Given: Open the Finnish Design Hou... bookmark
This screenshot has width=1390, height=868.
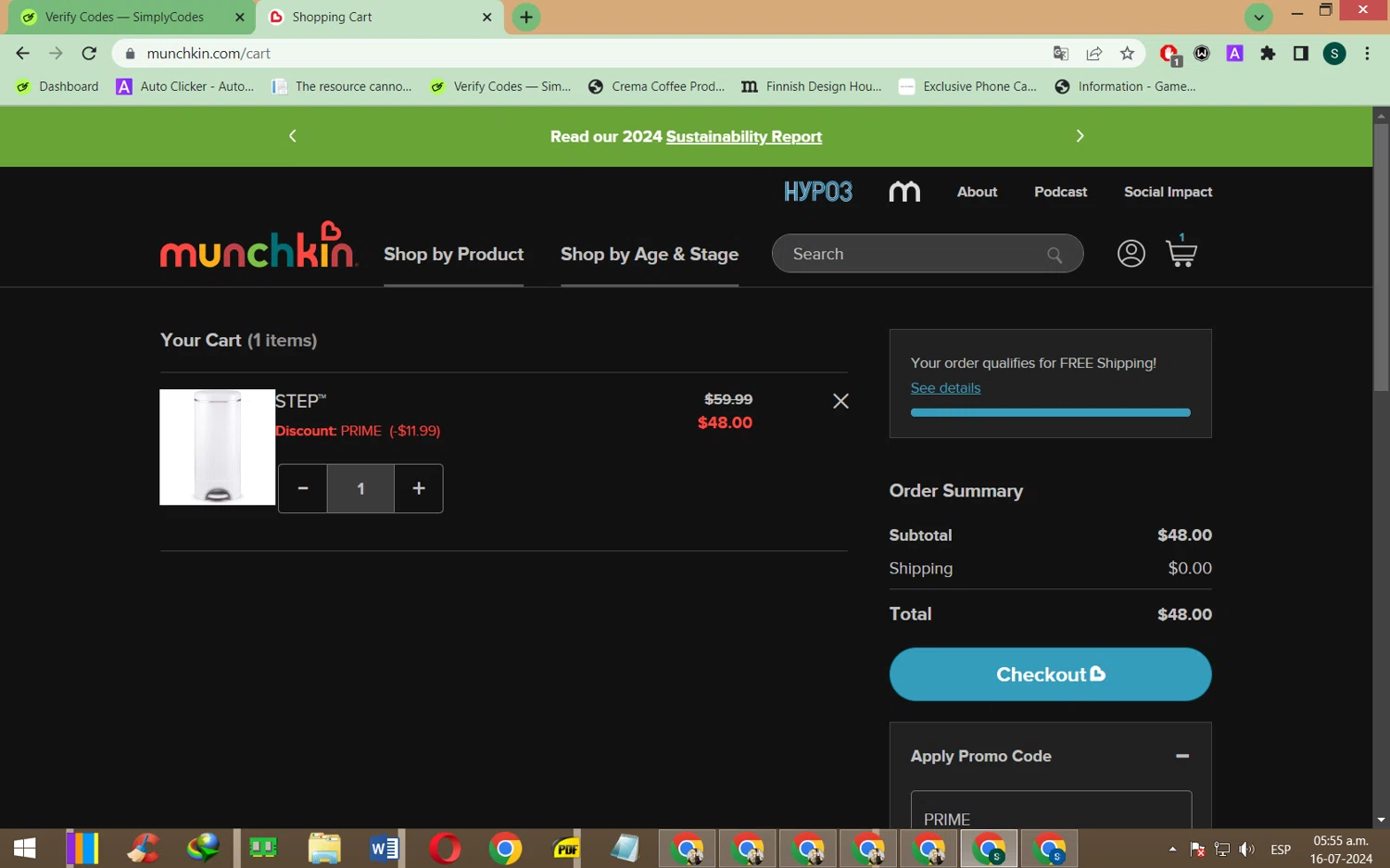Looking at the screenshot, I should point(812,86).
